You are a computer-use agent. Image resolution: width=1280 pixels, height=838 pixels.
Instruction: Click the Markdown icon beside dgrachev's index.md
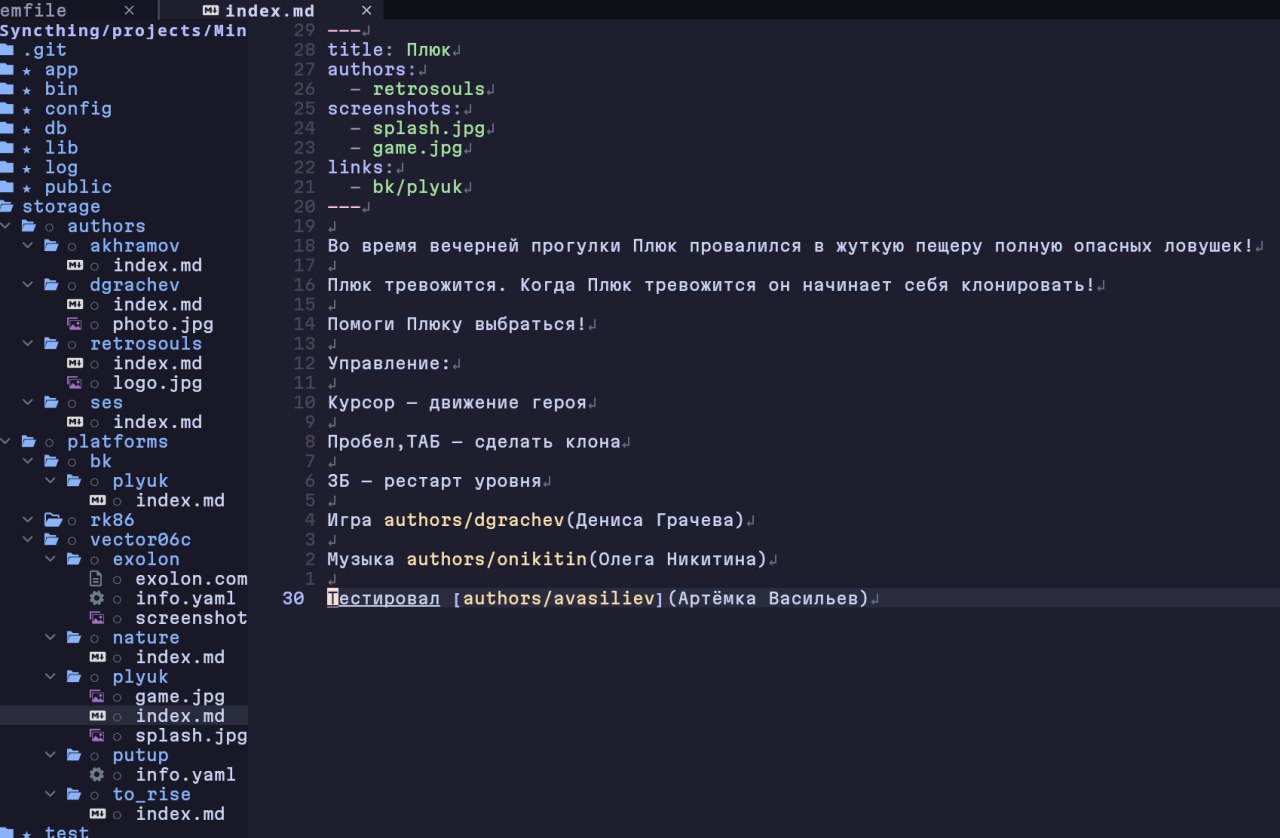(74, 305)
